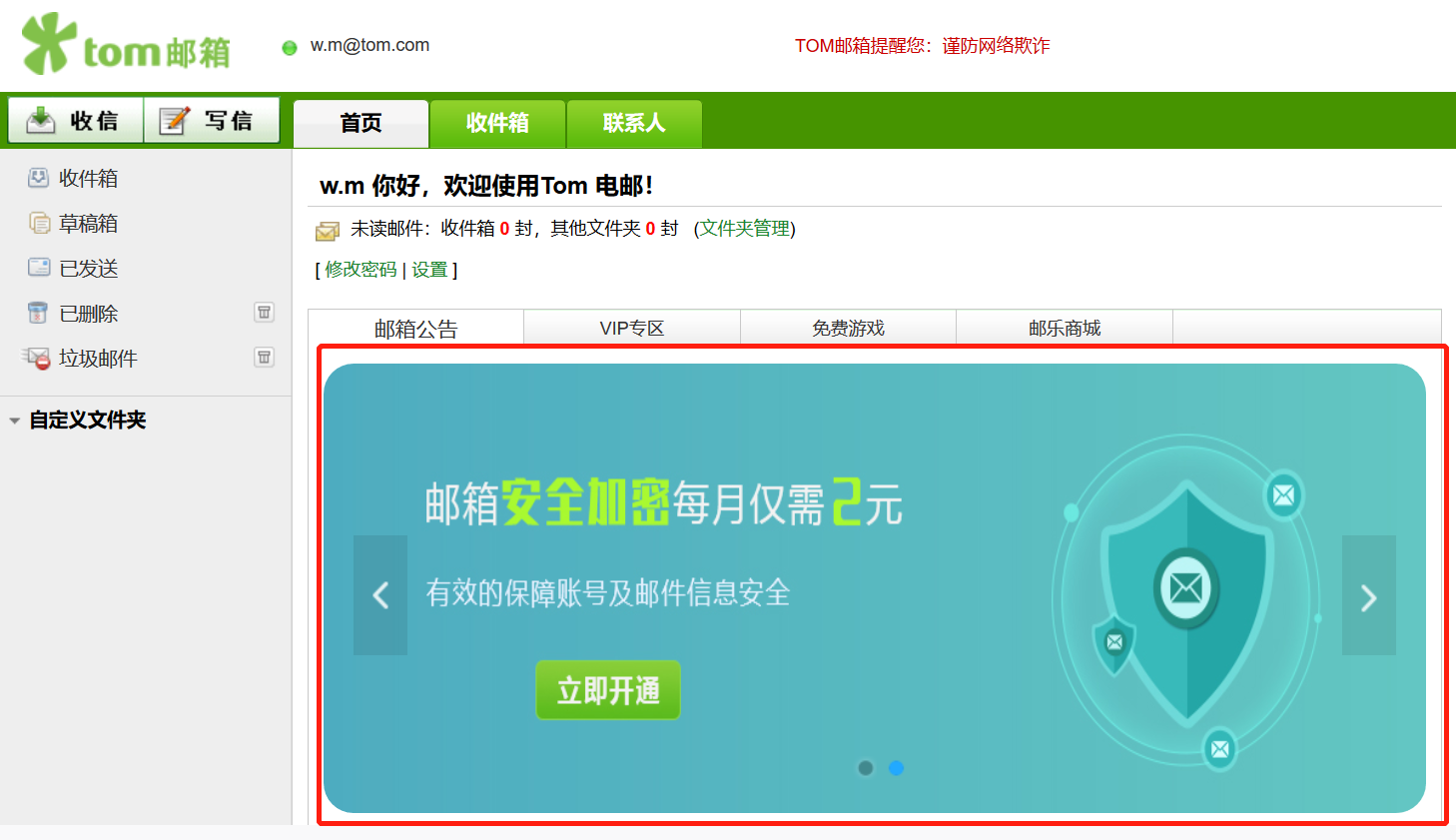Open 垃圾邮件 spam folder
This screenshot has width=1456, height=840.
98,358
